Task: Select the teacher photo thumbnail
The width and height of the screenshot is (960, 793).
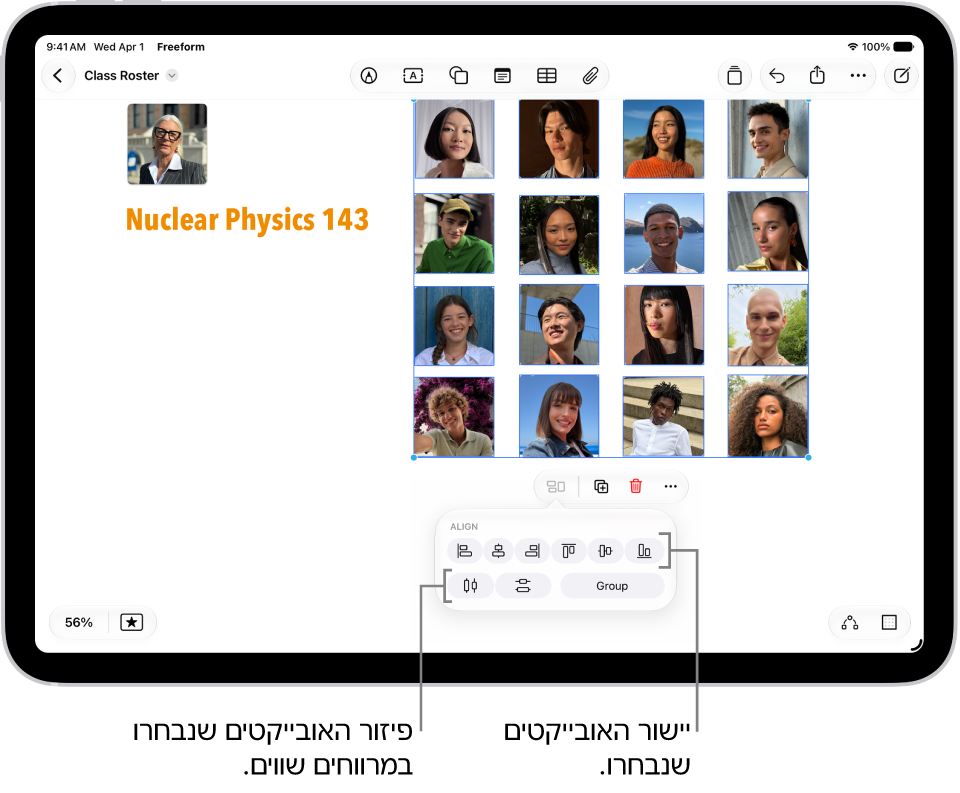Action: (x=167, y=144)
